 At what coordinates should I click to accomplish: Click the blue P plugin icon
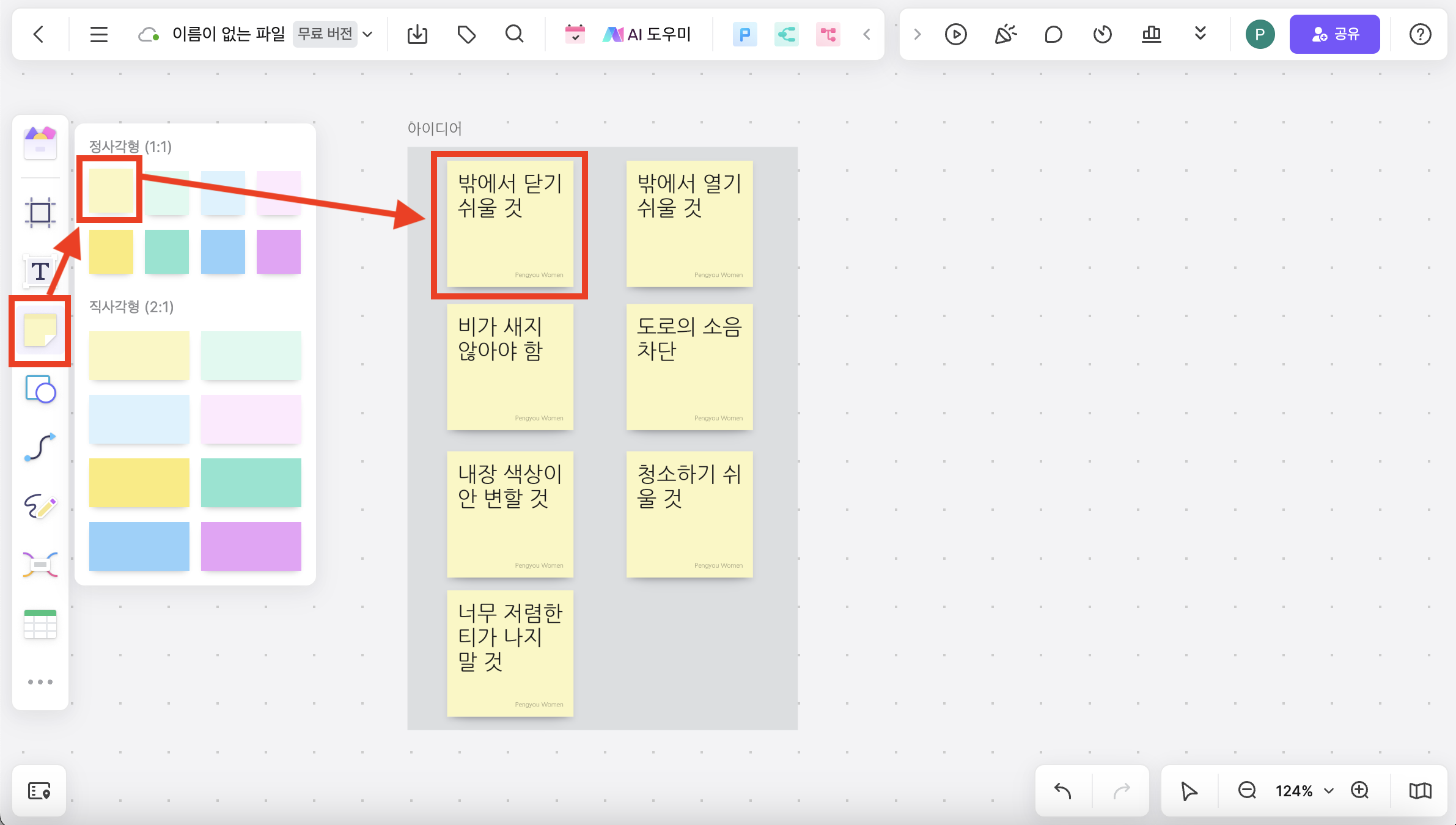pos(745,34)
